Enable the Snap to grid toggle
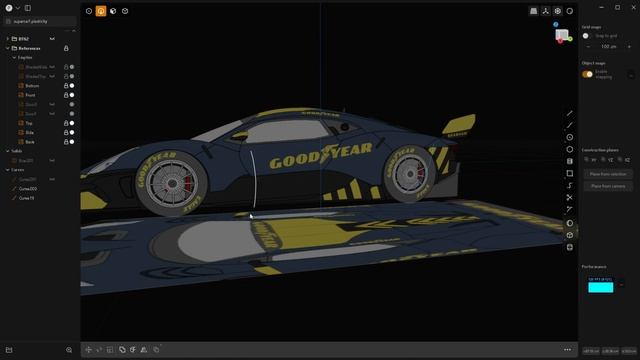 pyautogui.click(x=587, y=36)
